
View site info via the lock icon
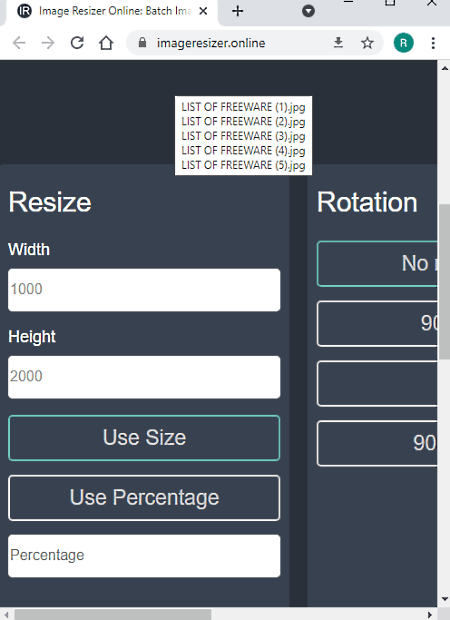click(142, 43)
